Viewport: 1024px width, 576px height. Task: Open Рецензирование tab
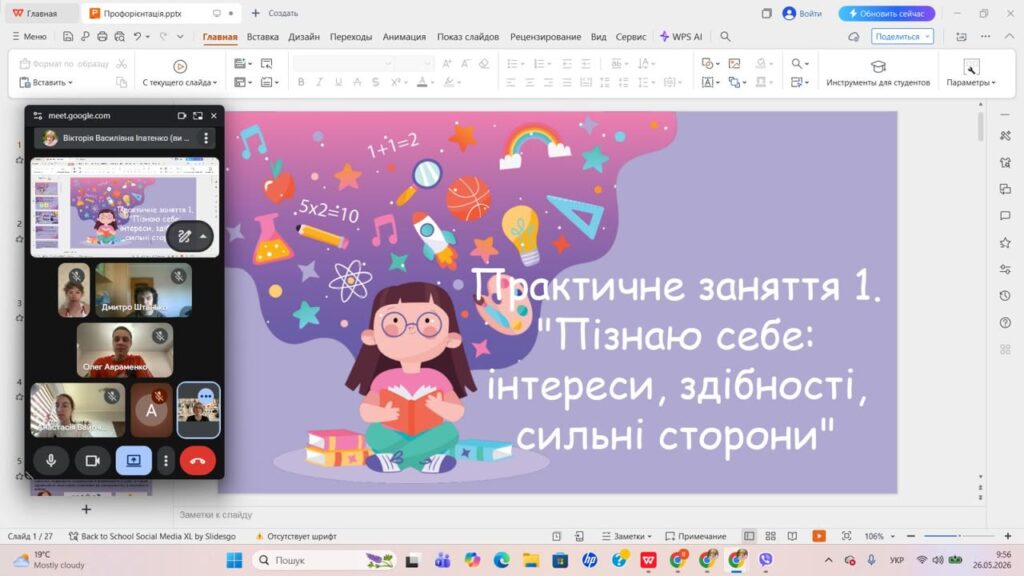(545, 37)
